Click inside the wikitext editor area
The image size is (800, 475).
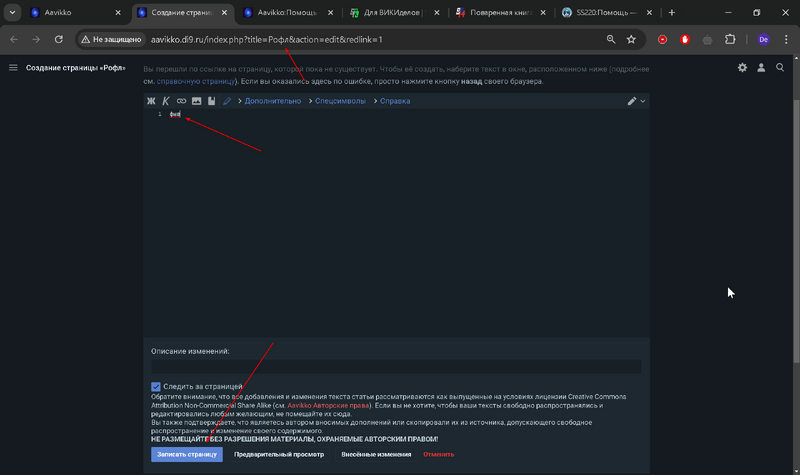396,222
